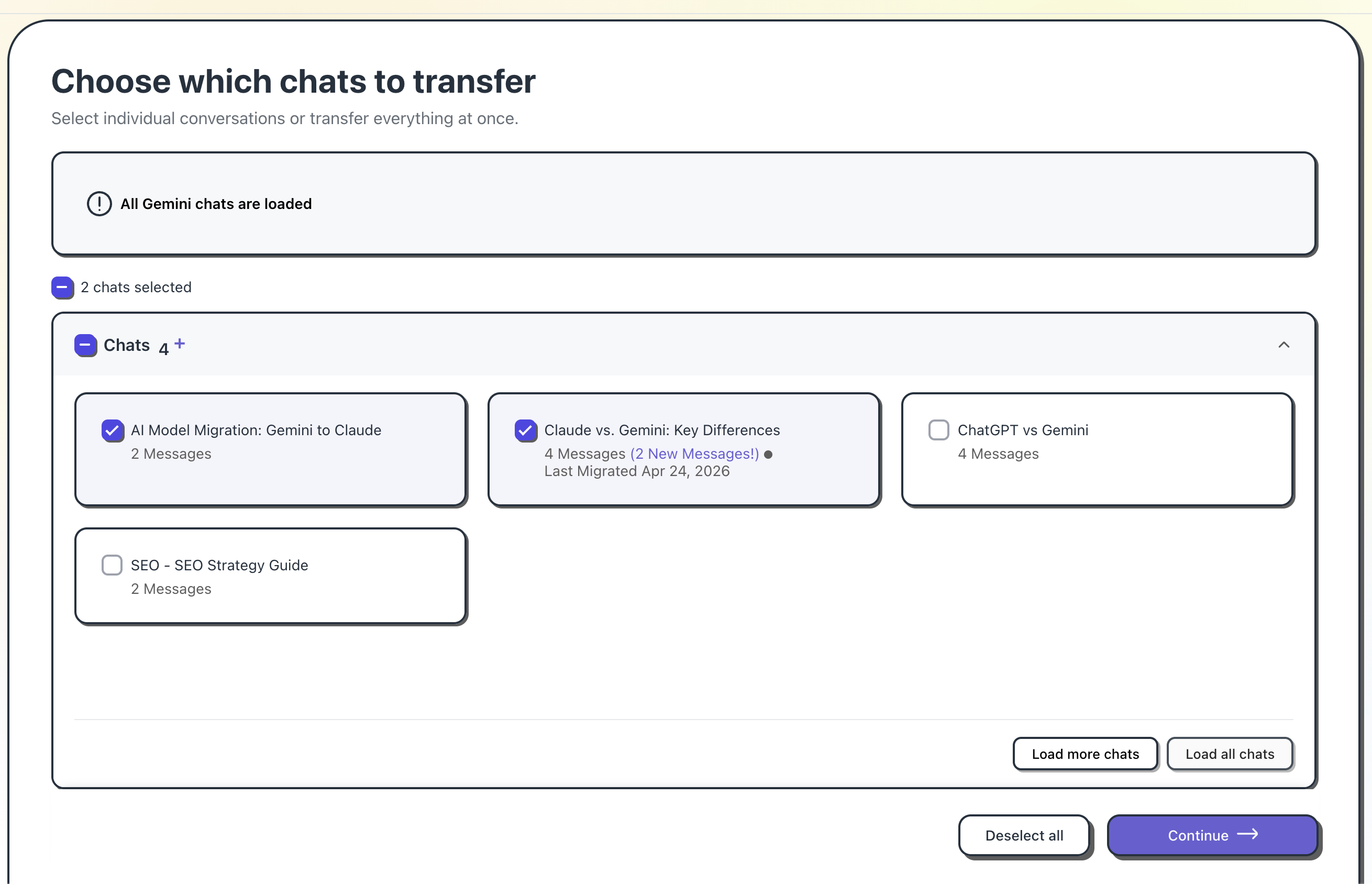Click the dot indicator after 2 New Messages
The image size is (1372, 884).
(768, 455)
